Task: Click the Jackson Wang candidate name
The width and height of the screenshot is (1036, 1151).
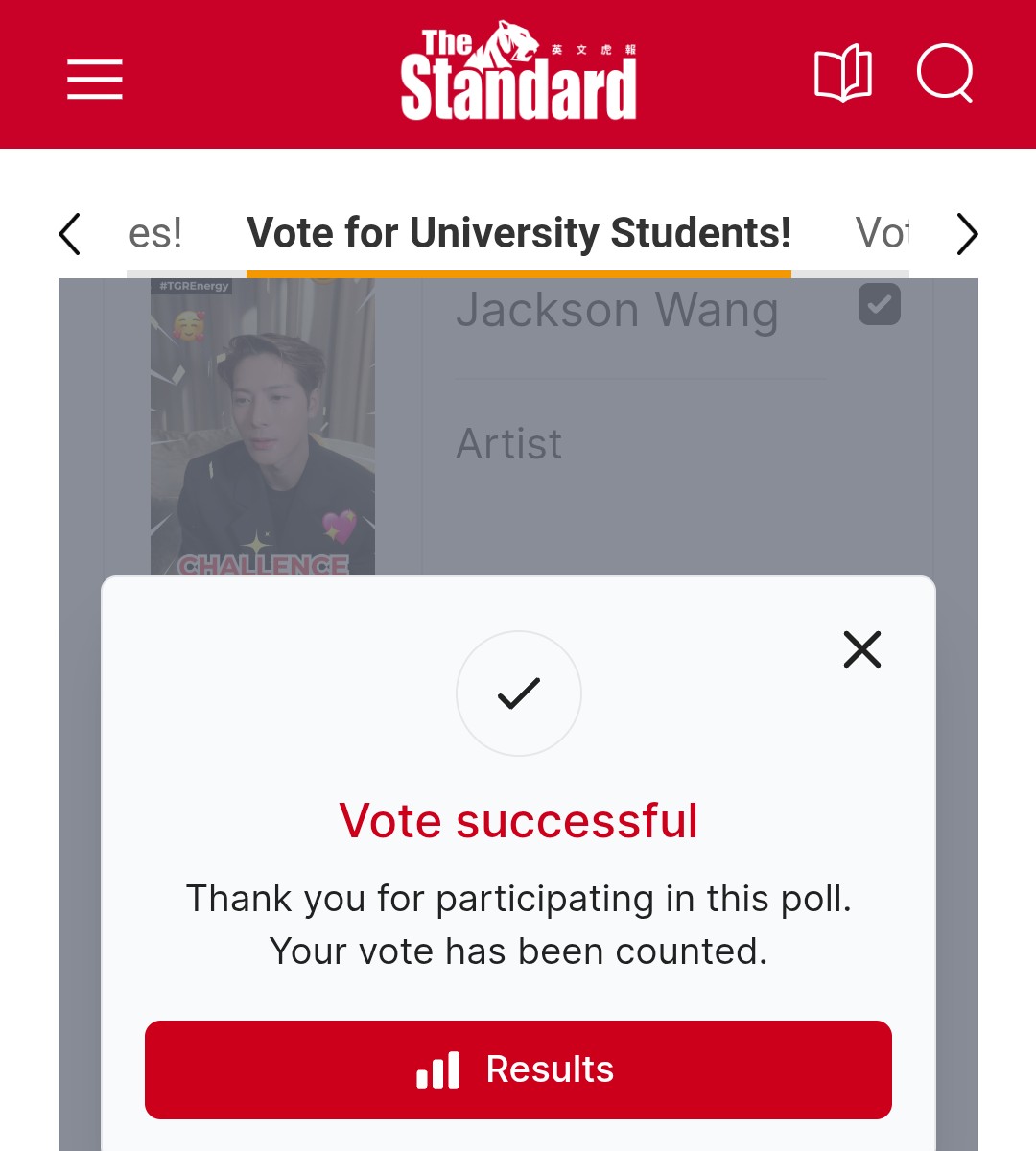Action: coord(617,311)
